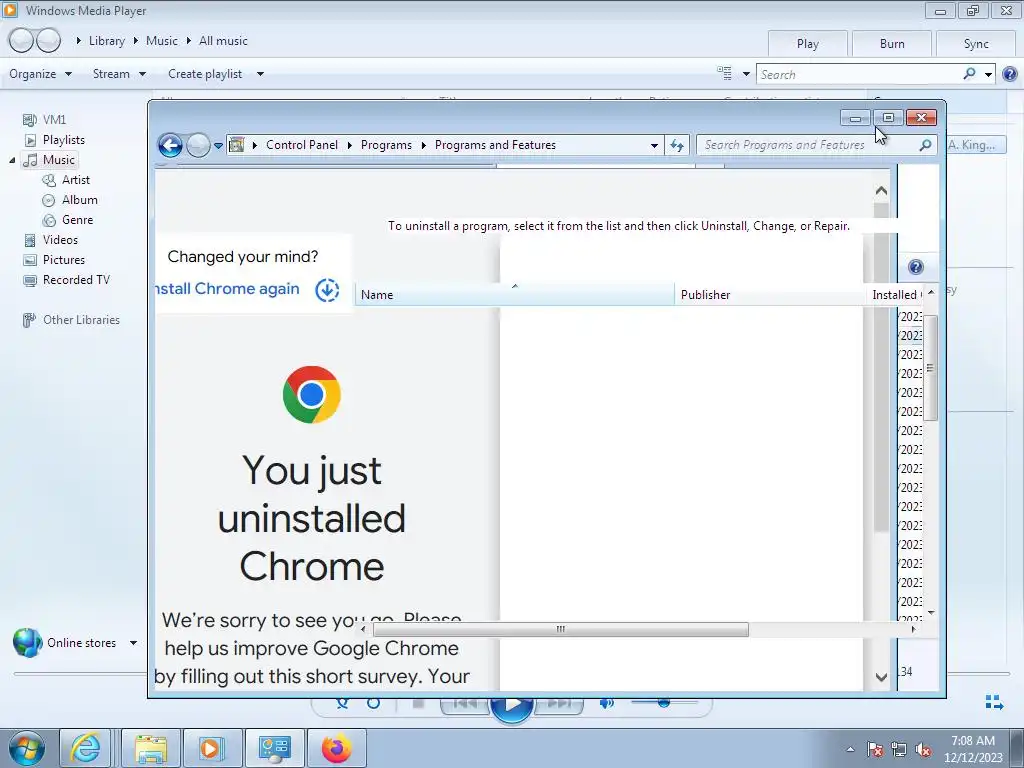The image size is (1024, 768).
Task: Refresh the Programs and Features view
Action: point(677,145)
